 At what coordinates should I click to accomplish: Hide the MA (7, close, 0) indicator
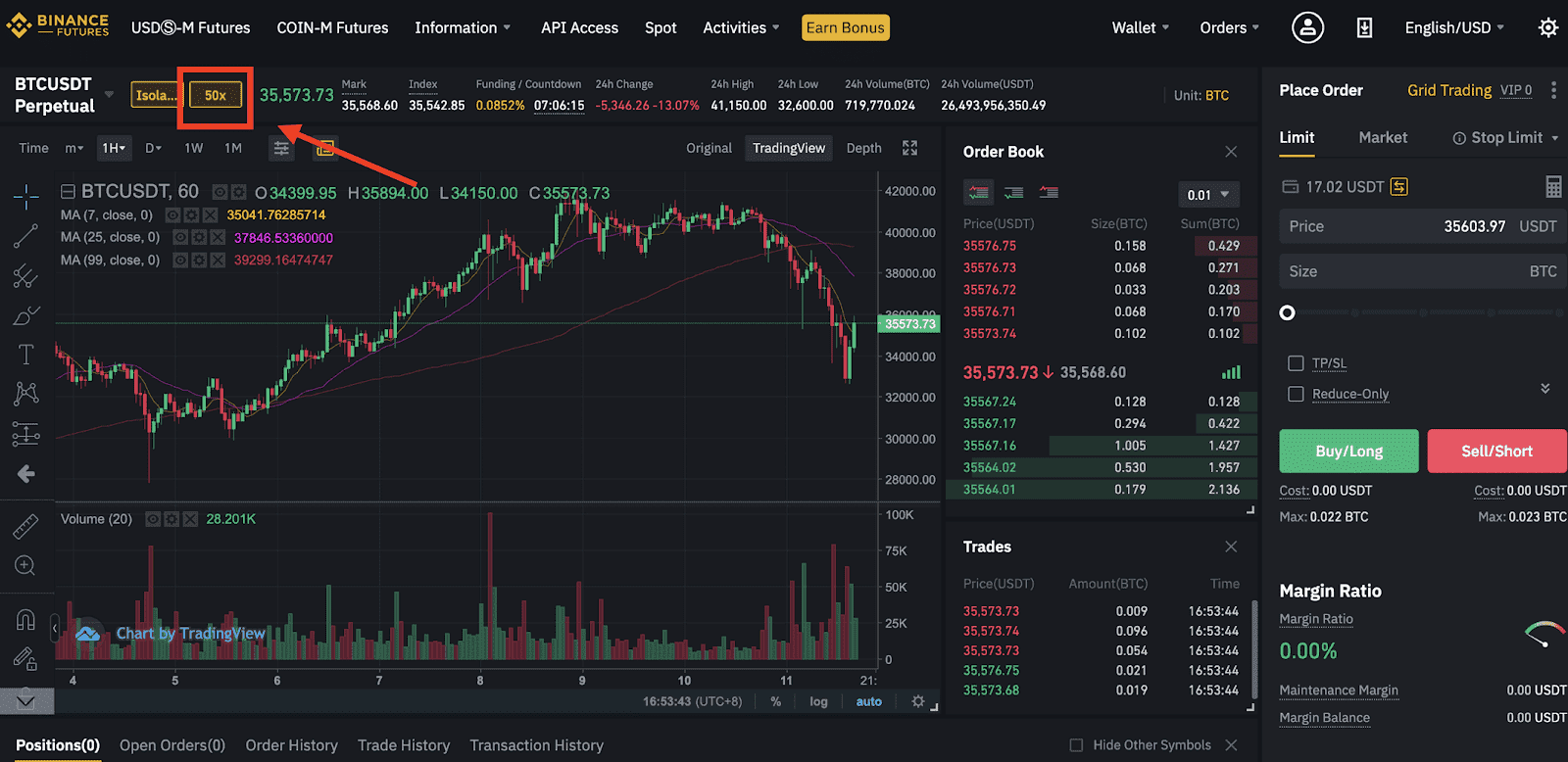pyautogui.click(x=172, y=214)
